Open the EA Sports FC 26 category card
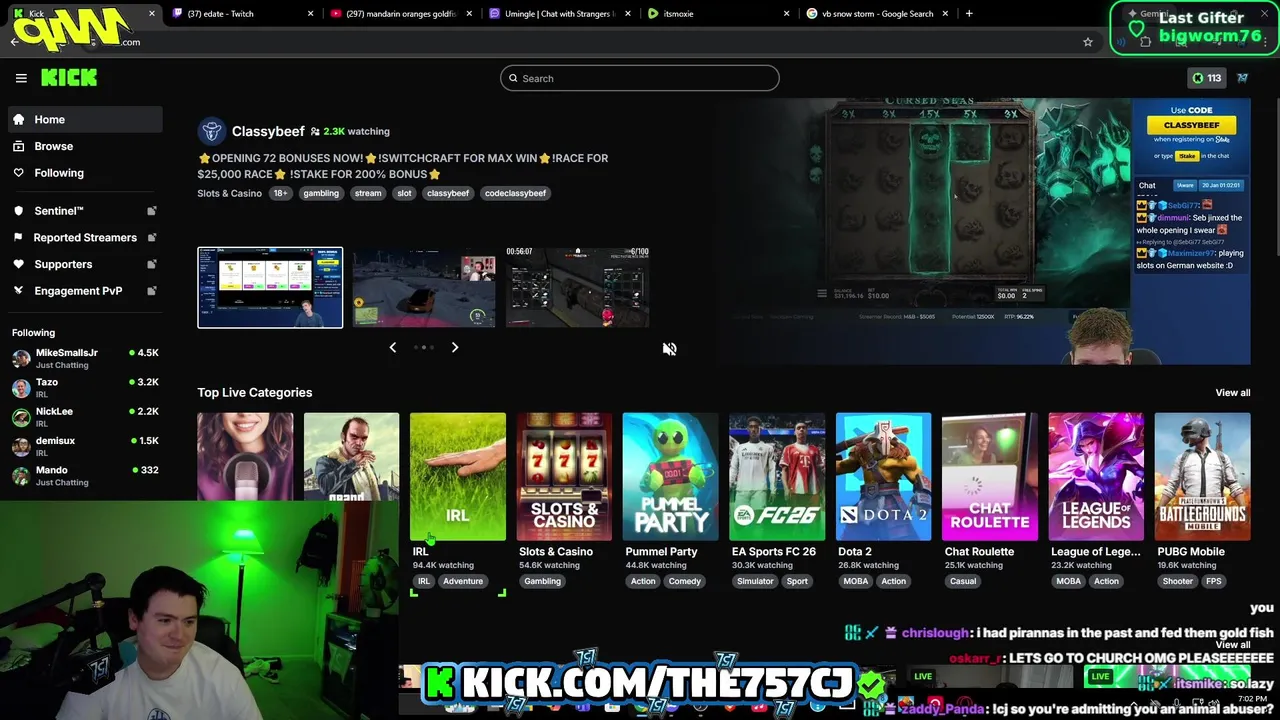The width and height of the screenshot is (1280, 720). pyautogui.click(x=777, y=476)
